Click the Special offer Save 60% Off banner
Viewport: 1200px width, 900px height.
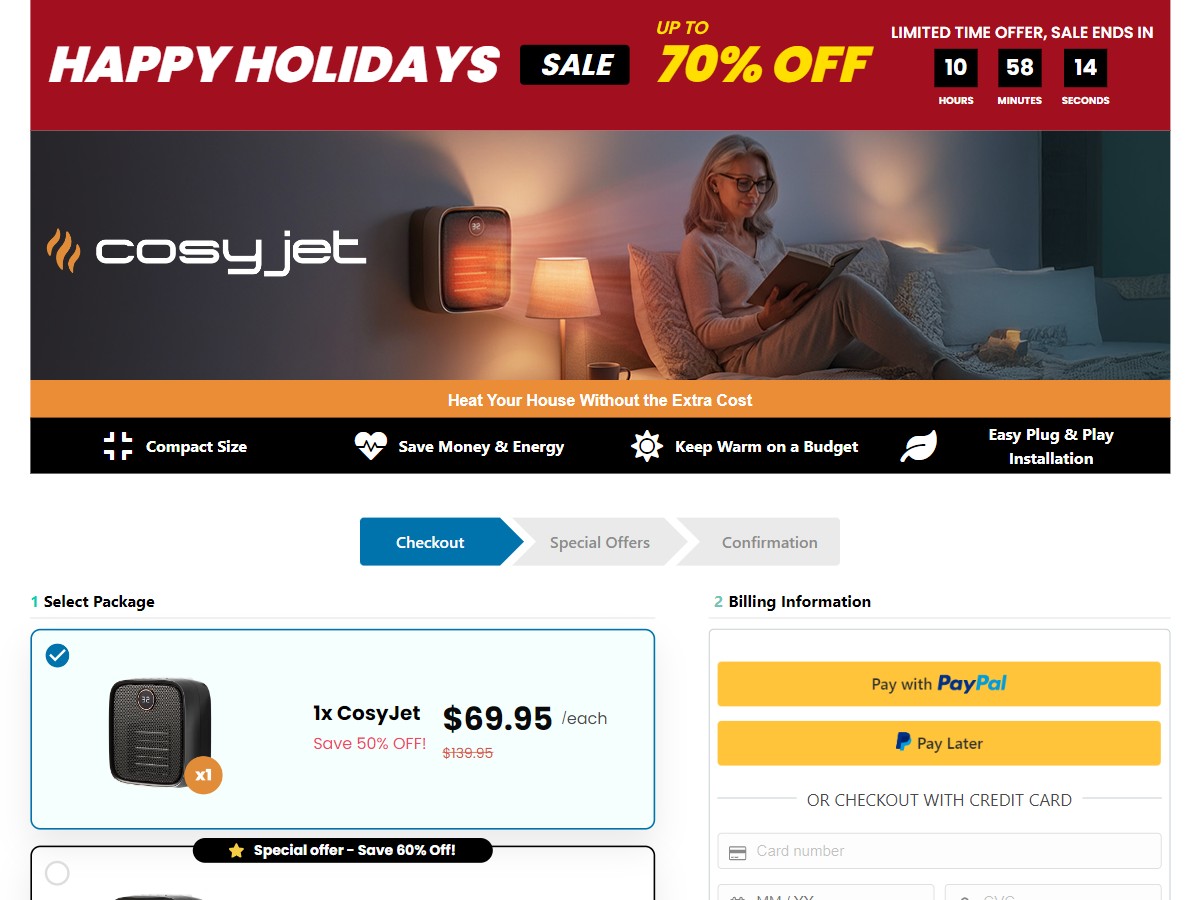pos(343,851)
